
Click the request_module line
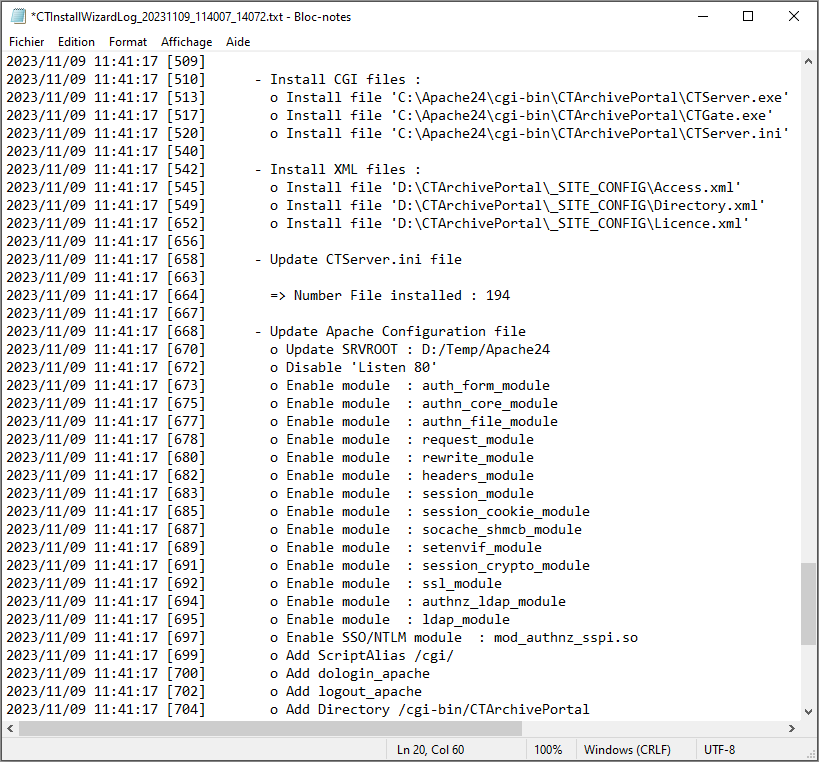point(402,440)
